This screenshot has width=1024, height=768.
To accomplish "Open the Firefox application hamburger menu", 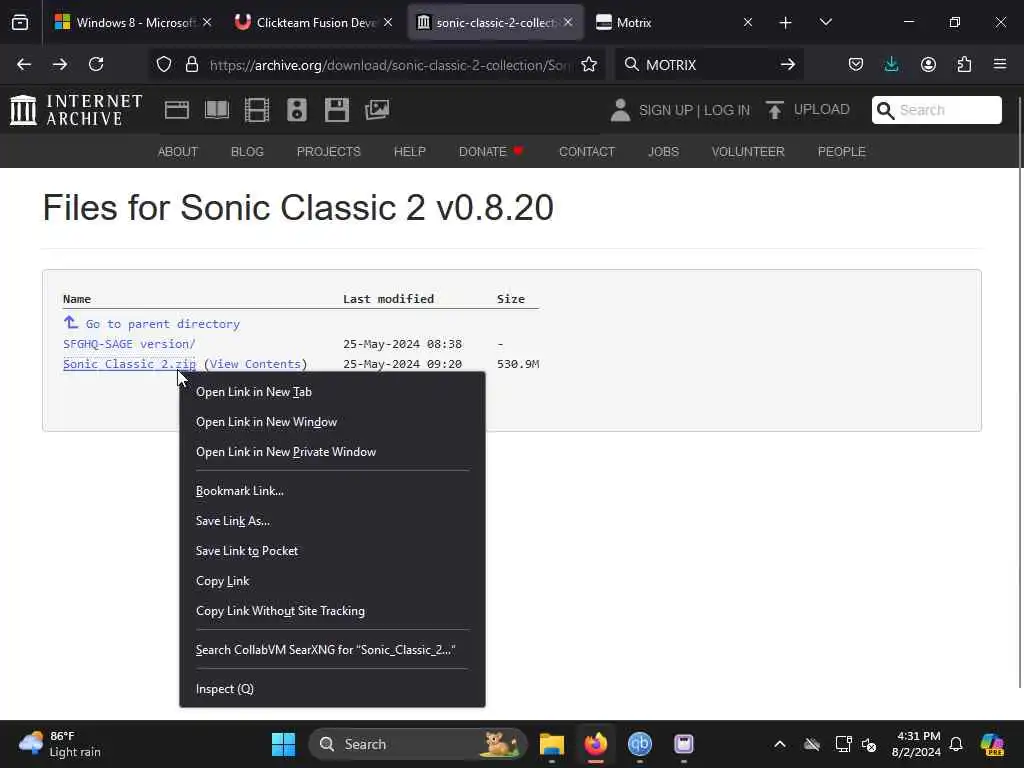I will pos(1000,64).
